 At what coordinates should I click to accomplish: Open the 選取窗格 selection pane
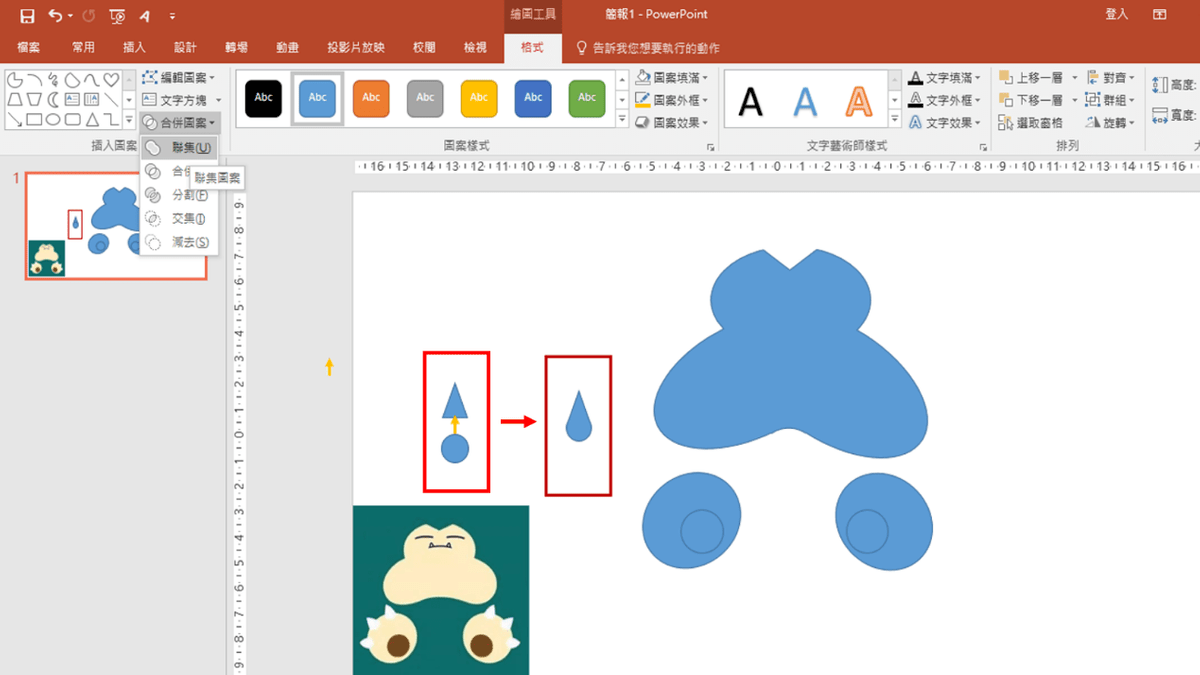pyautogui.click(x=1031, y=123)
